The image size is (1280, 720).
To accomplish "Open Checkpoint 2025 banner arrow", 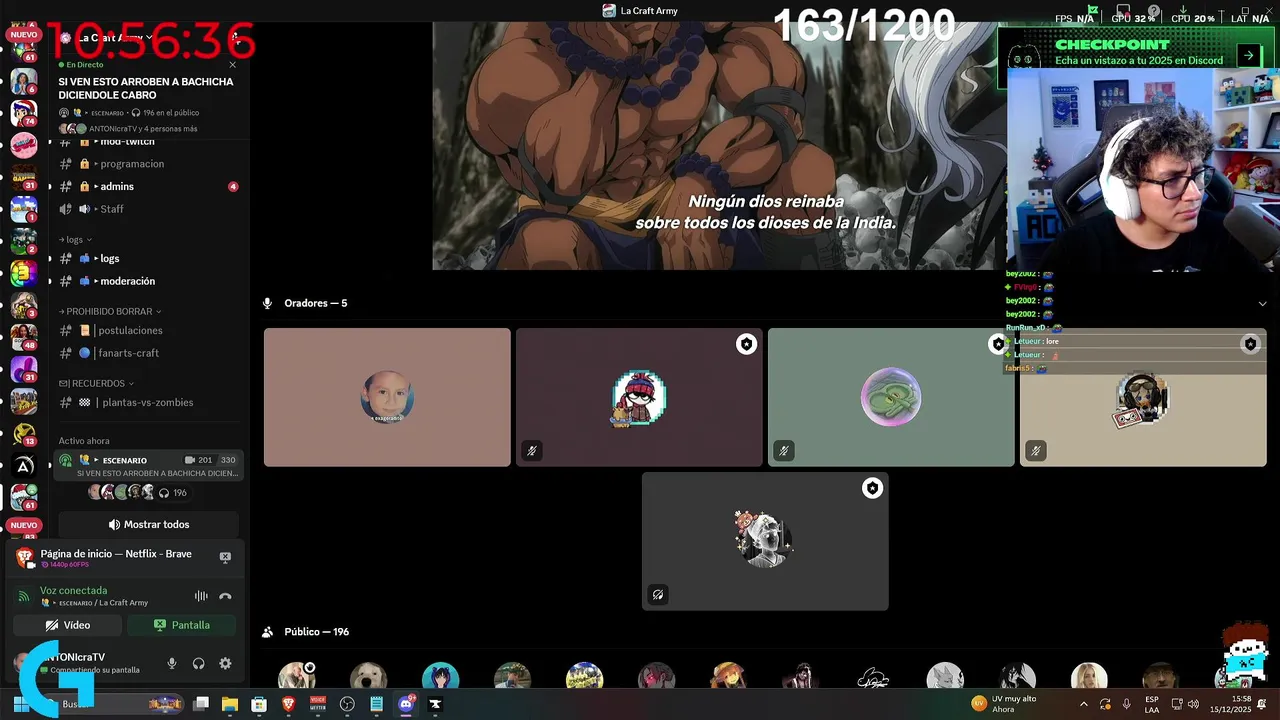I will click(1248, 56).
